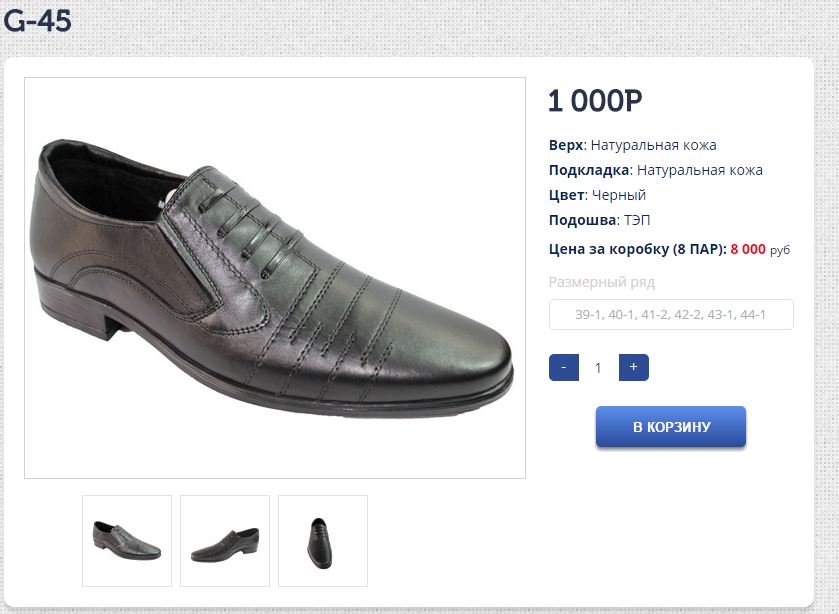Select the Верх material label
The height and width of the screenshot is (614, 839).
(565, 145)
